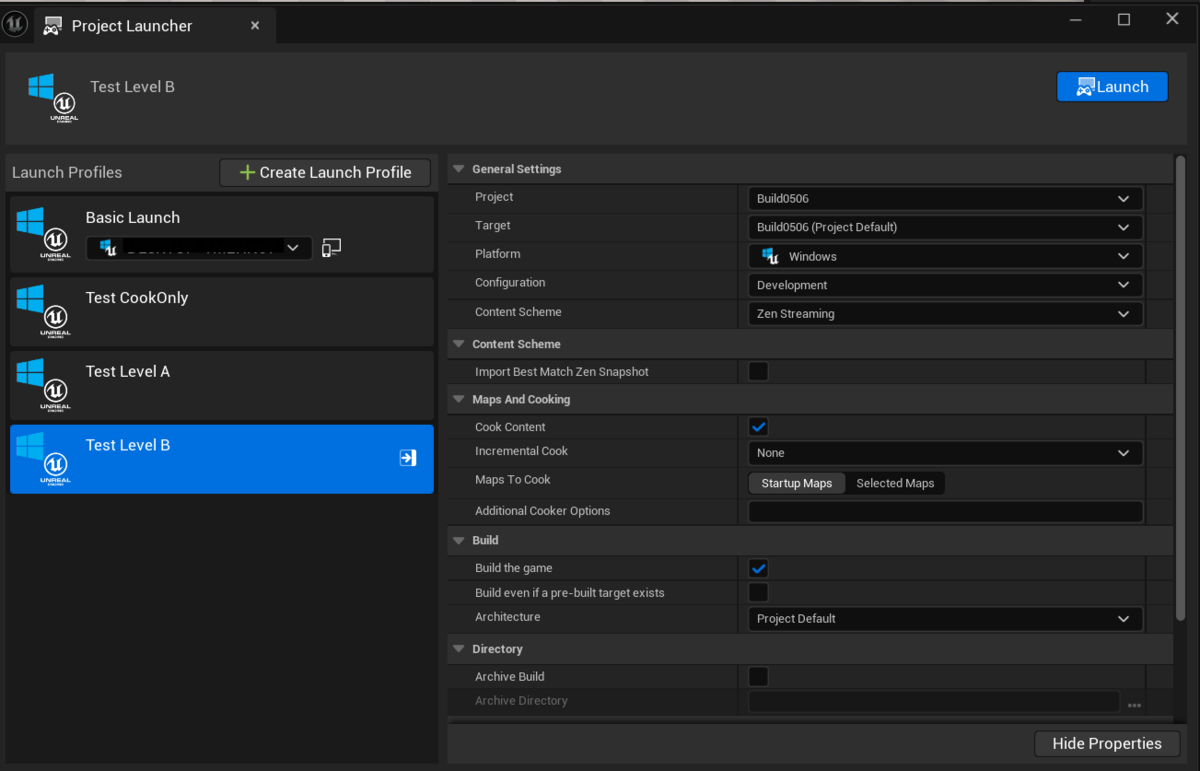
Task: Click the Test Level A profile platform icon
Action: 43,385
